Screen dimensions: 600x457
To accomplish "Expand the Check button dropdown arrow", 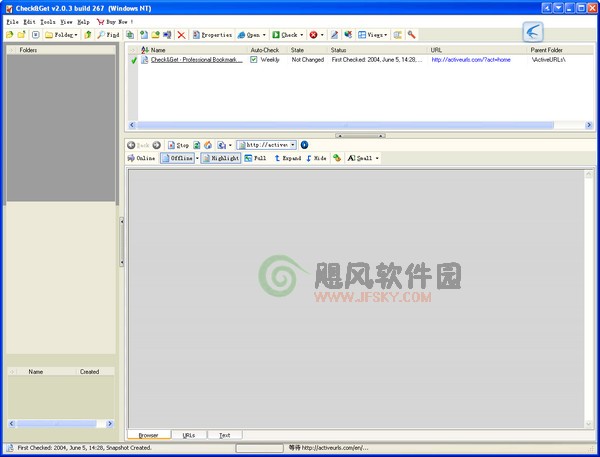I will (302, 35).
